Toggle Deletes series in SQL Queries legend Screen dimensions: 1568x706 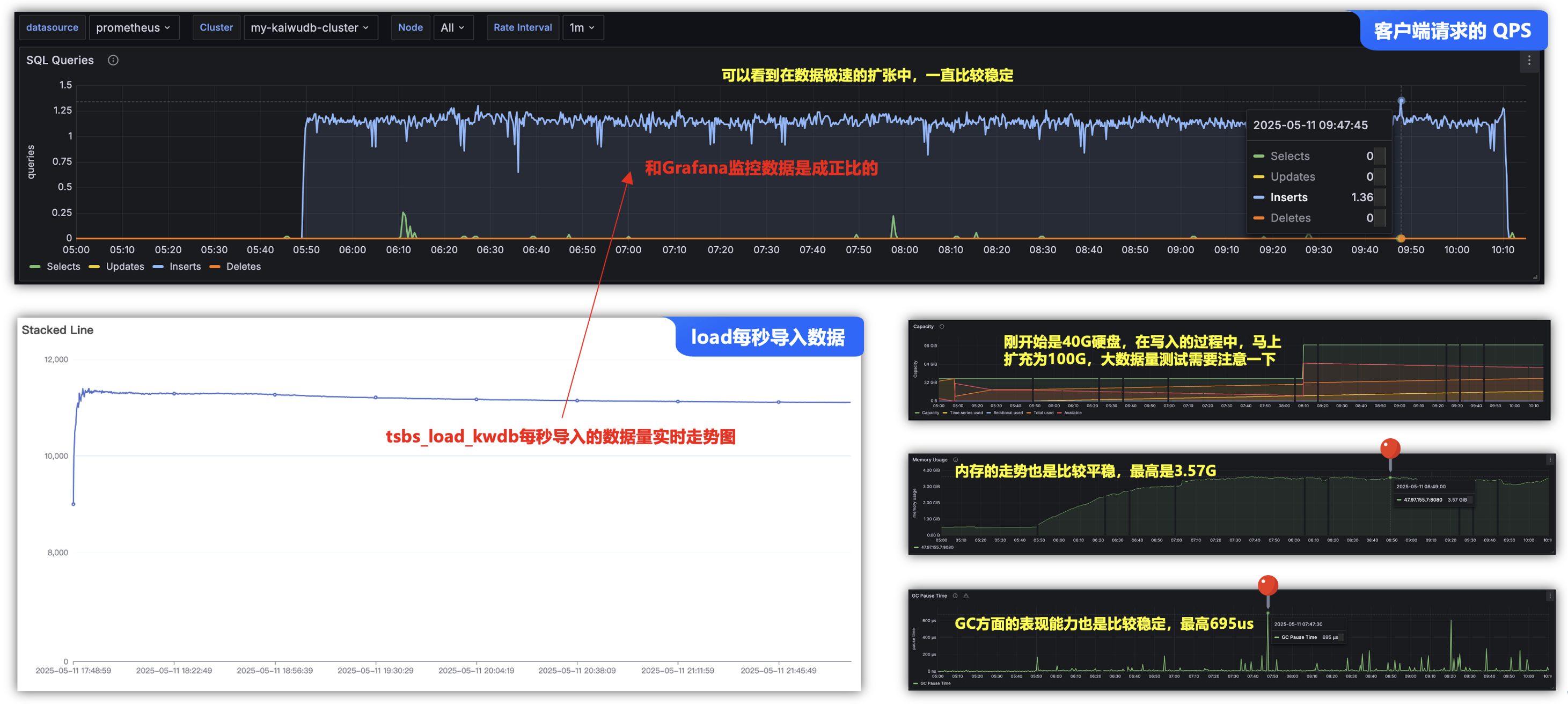pos(243,267)
